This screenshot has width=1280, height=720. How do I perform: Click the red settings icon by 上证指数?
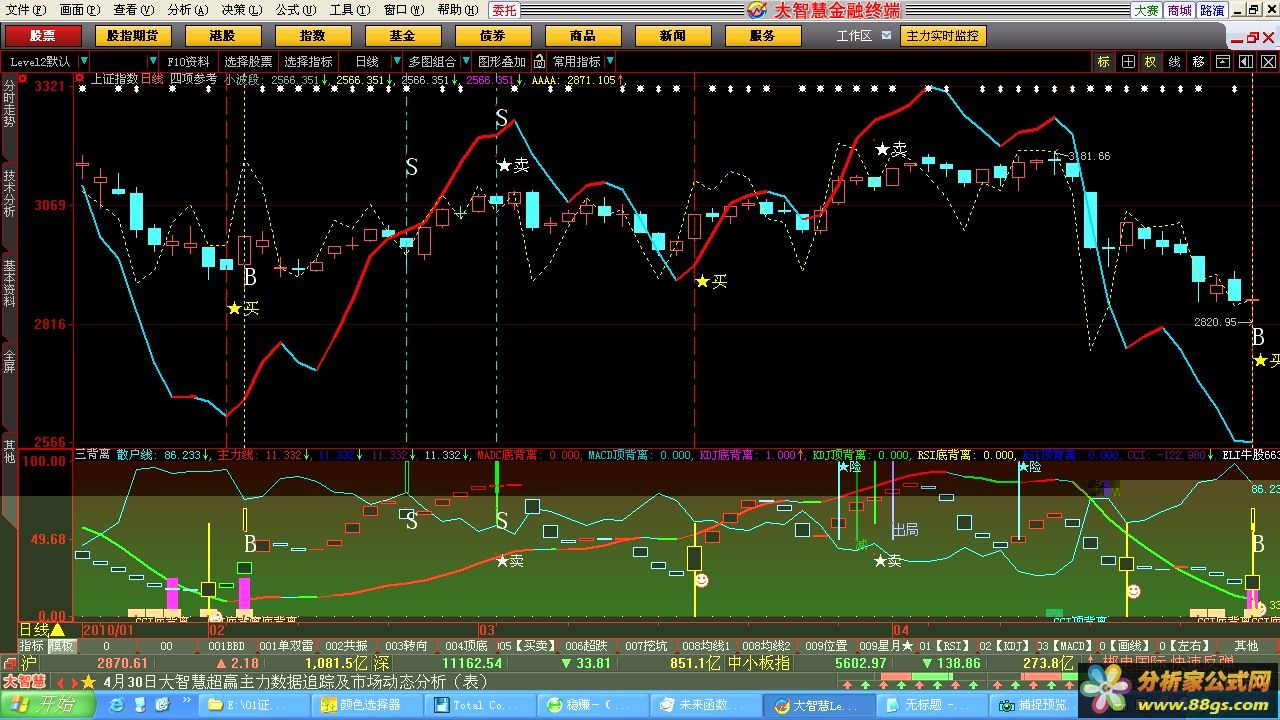79,78
